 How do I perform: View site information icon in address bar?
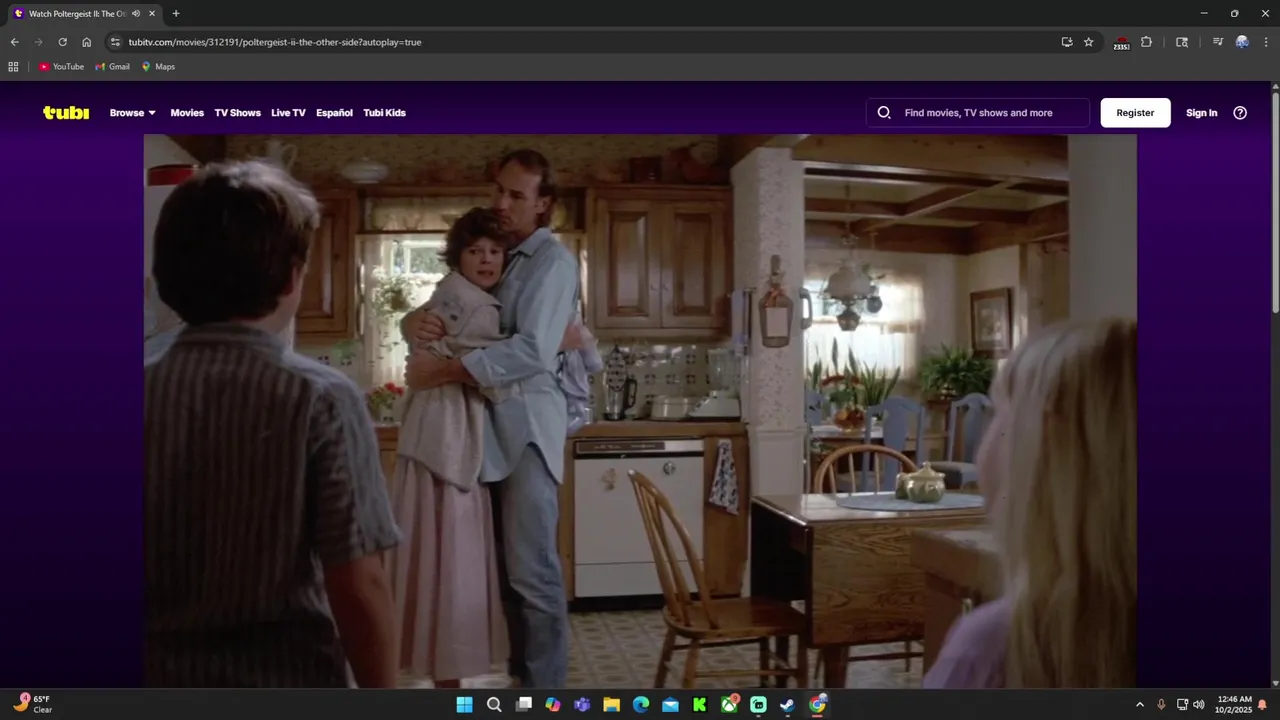[x=115, y=42]
